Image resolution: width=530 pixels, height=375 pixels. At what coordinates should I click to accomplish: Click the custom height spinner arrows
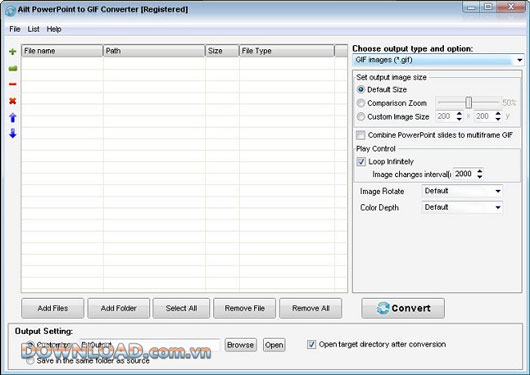click(x=498, y=116)
